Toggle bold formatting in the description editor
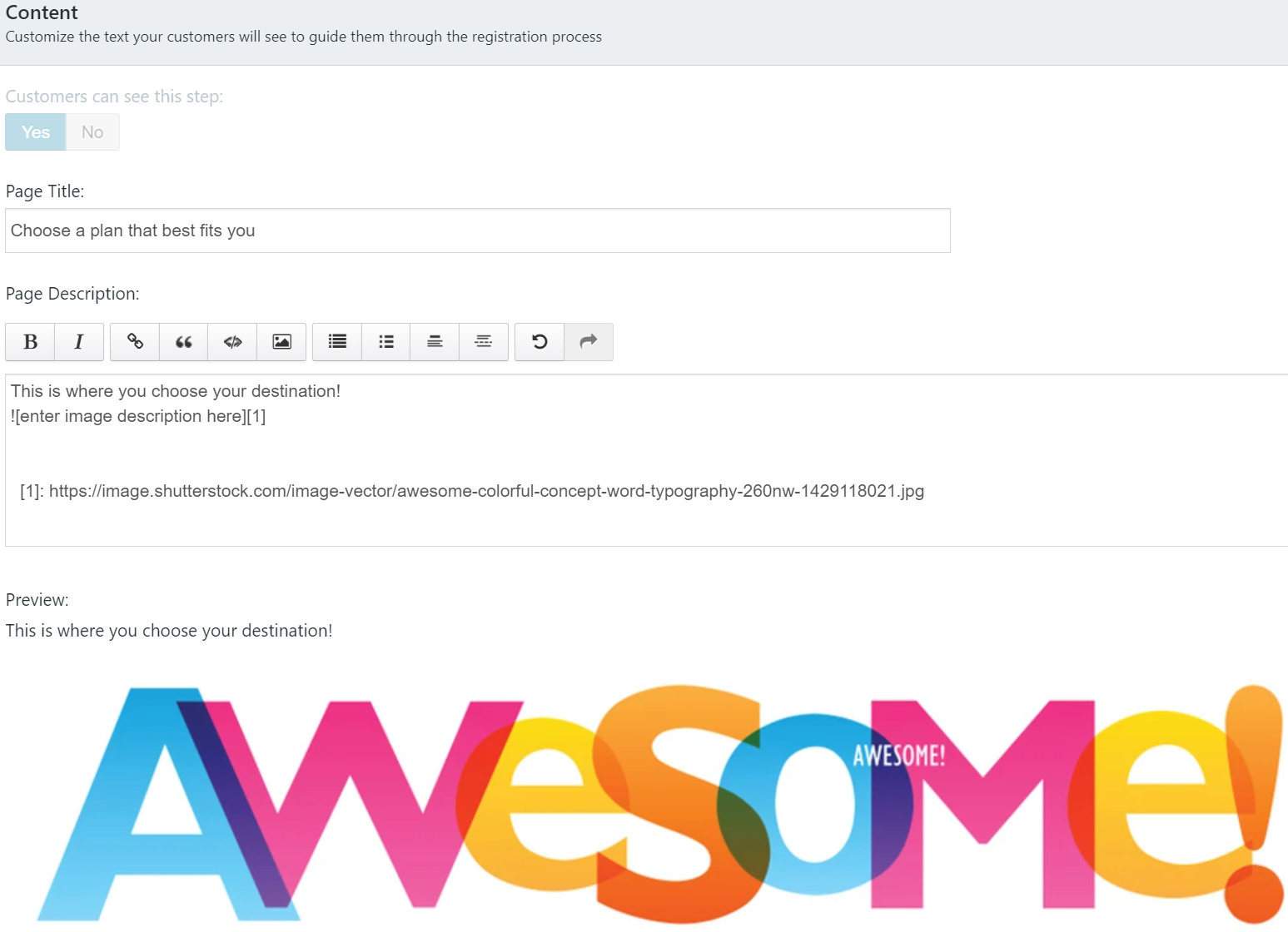Image resolution: width=1288 pixels, height=932 pixels. (x=30, y=342)
